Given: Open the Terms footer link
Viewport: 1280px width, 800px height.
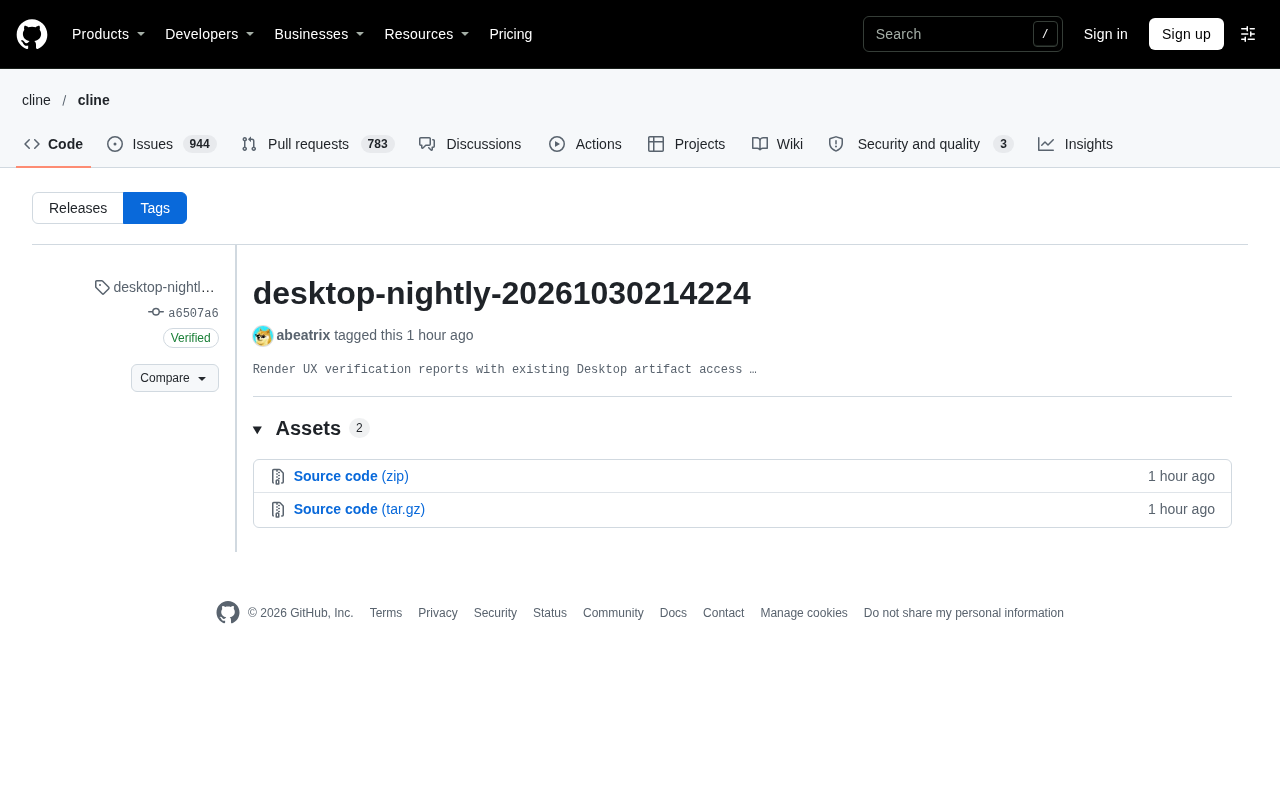Looking at the screenshot, I should click(x=386, y=613).
